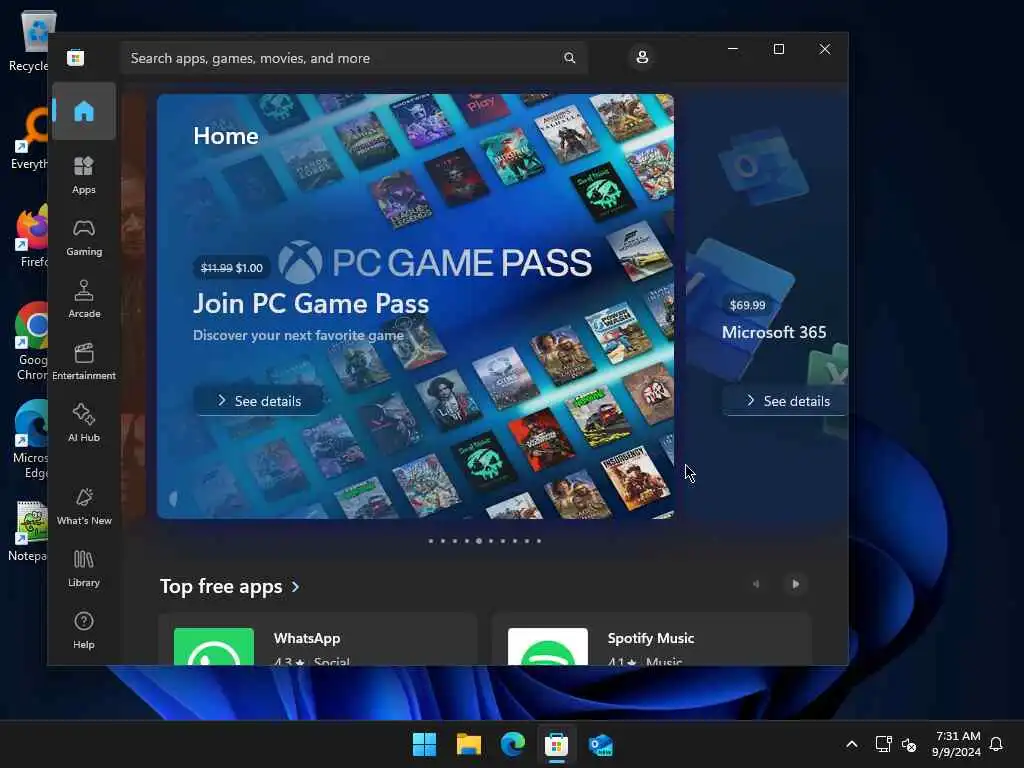This screenshot has height=768, width=1024.
Task: Select the last carousel page dot
Action: click(x=539, y=541)
